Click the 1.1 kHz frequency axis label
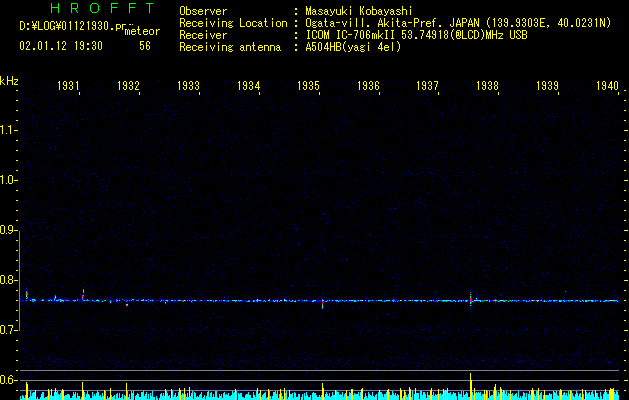Screen dimensions: 629x400 [9, 130]
